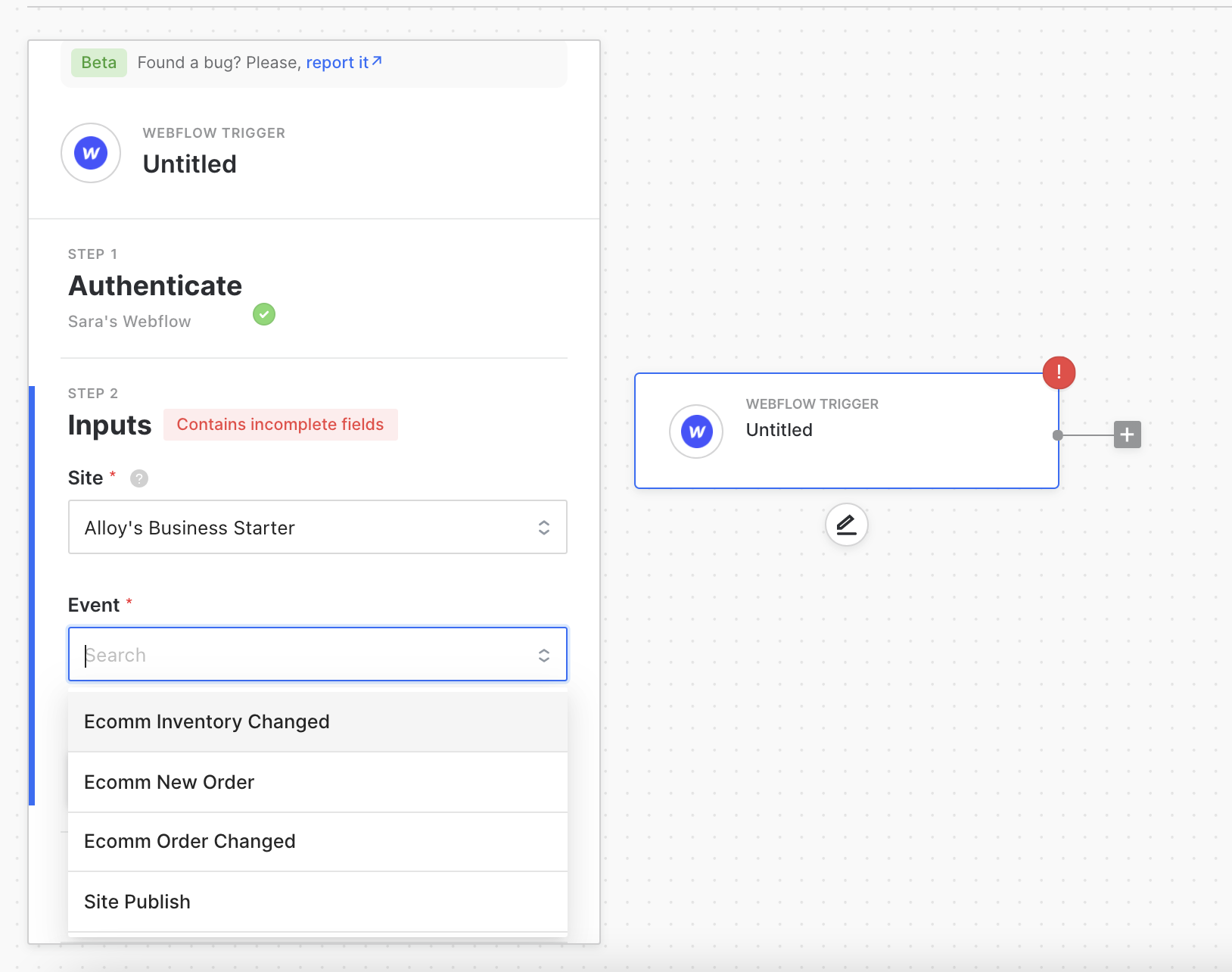1232x972 pixels.
Task: Click the pencil edit icon below node
Action: coord(846,525)
